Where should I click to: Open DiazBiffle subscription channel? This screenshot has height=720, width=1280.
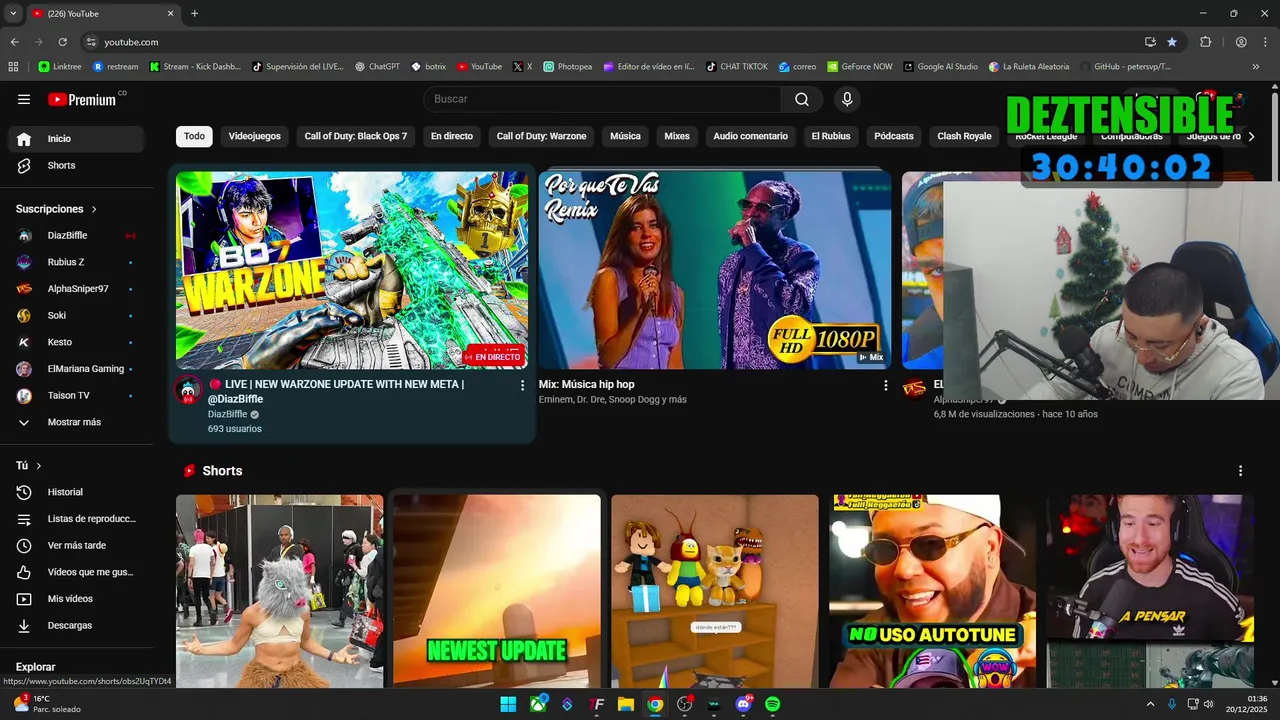tap(76, 235)
